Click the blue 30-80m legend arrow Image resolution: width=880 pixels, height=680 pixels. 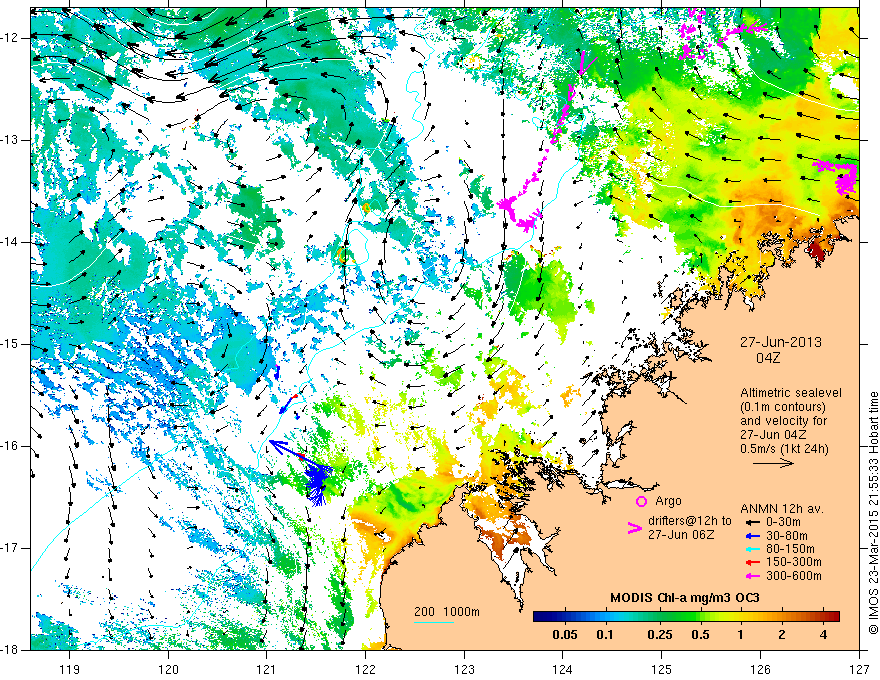click(x=752, y=536)
